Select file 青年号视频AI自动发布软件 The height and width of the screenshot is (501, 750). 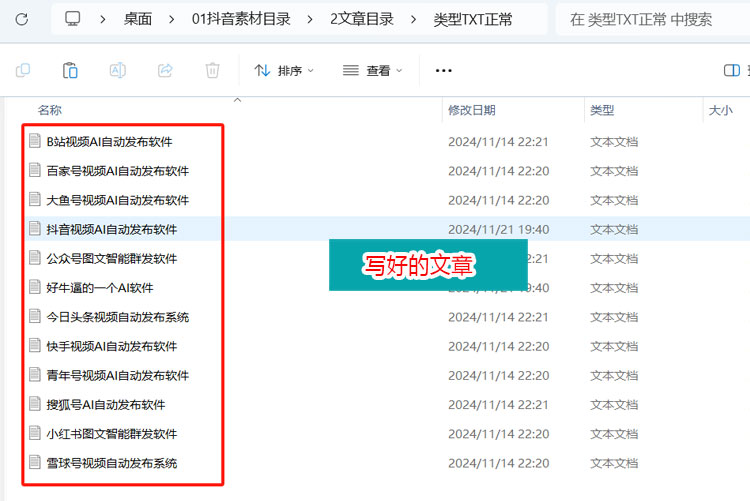click(118, 375)
